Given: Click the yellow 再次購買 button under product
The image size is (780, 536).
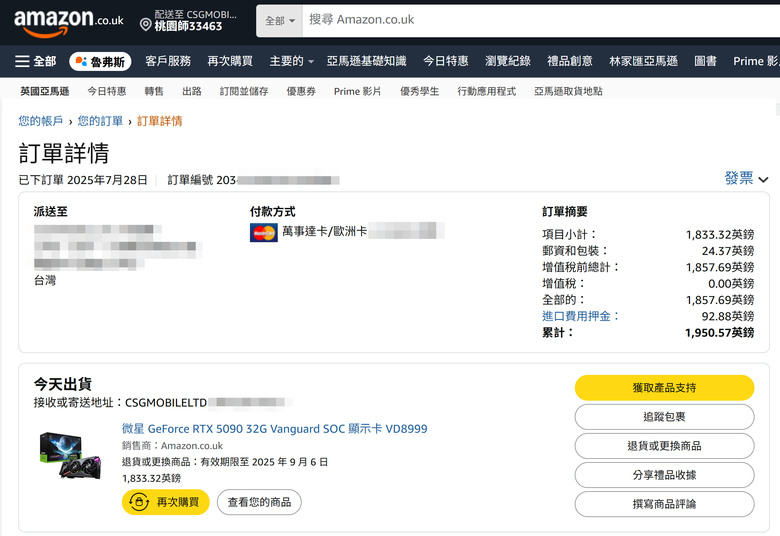Looking at the screenshot, I should point(166,502).
